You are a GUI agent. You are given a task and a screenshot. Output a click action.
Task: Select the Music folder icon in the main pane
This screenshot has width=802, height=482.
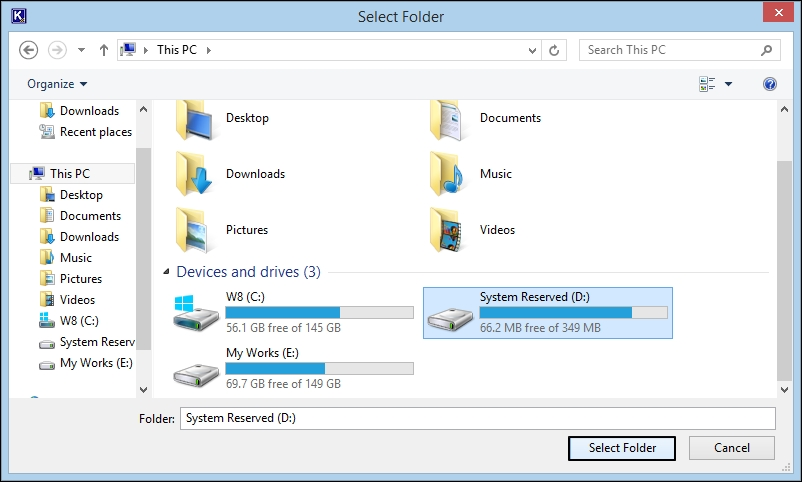(x=448, y=174)
